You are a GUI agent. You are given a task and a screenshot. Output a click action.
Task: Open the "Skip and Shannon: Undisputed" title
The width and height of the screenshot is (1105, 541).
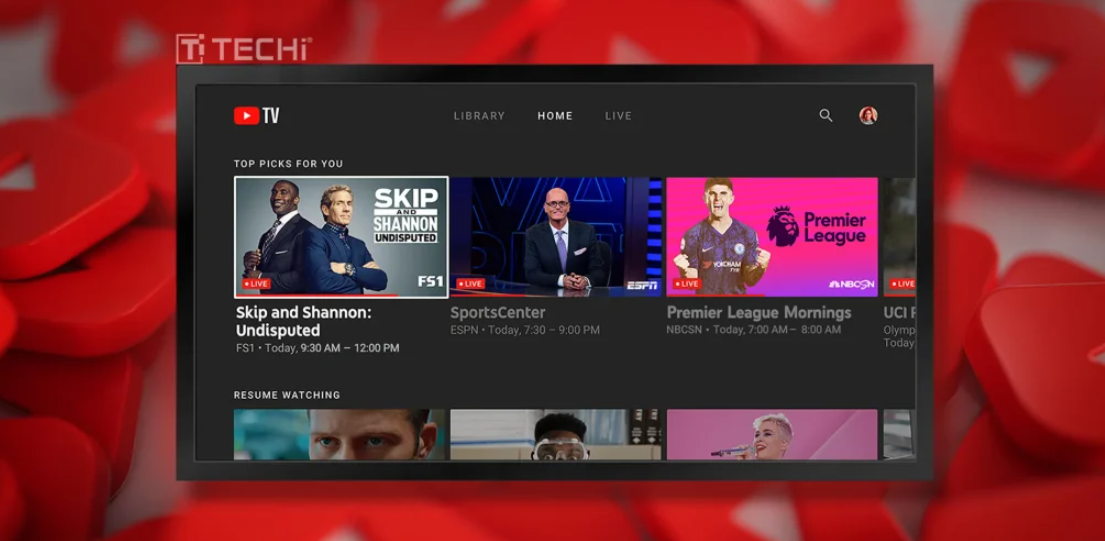pos(304,321)
